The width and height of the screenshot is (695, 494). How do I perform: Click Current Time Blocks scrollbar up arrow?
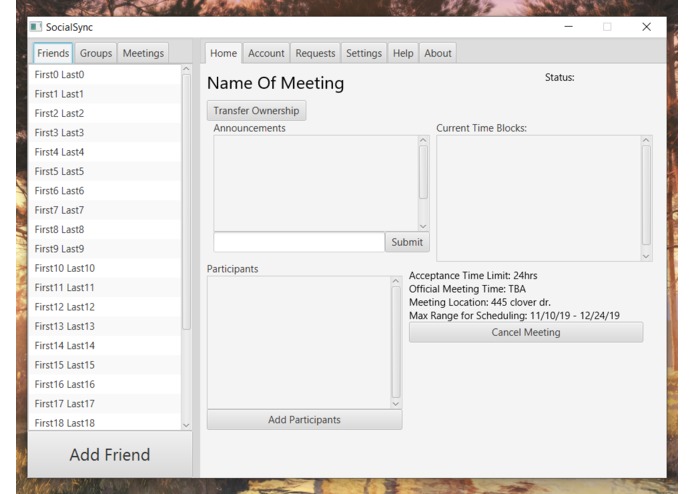pyautogui.click(x=646, y=140)
